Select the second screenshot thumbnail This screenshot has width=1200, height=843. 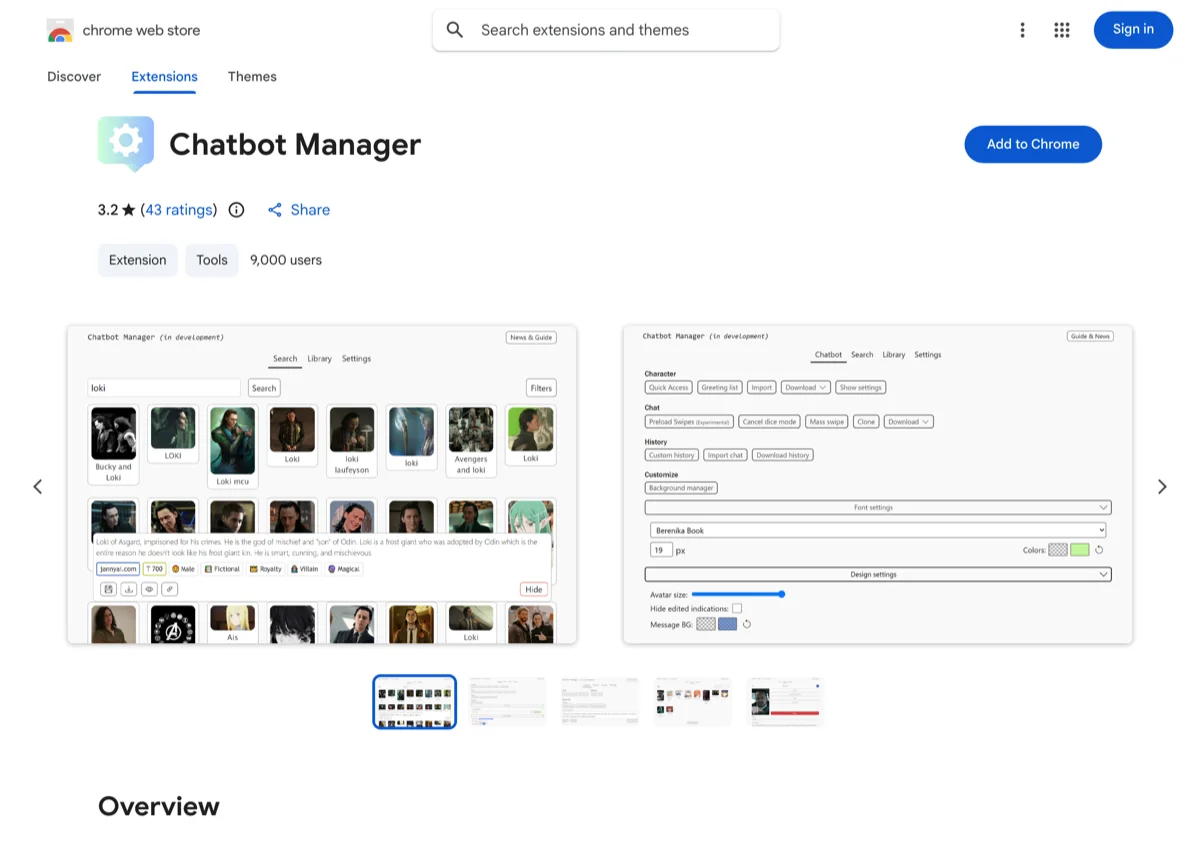pyautogui.click(x=507, y=701)
